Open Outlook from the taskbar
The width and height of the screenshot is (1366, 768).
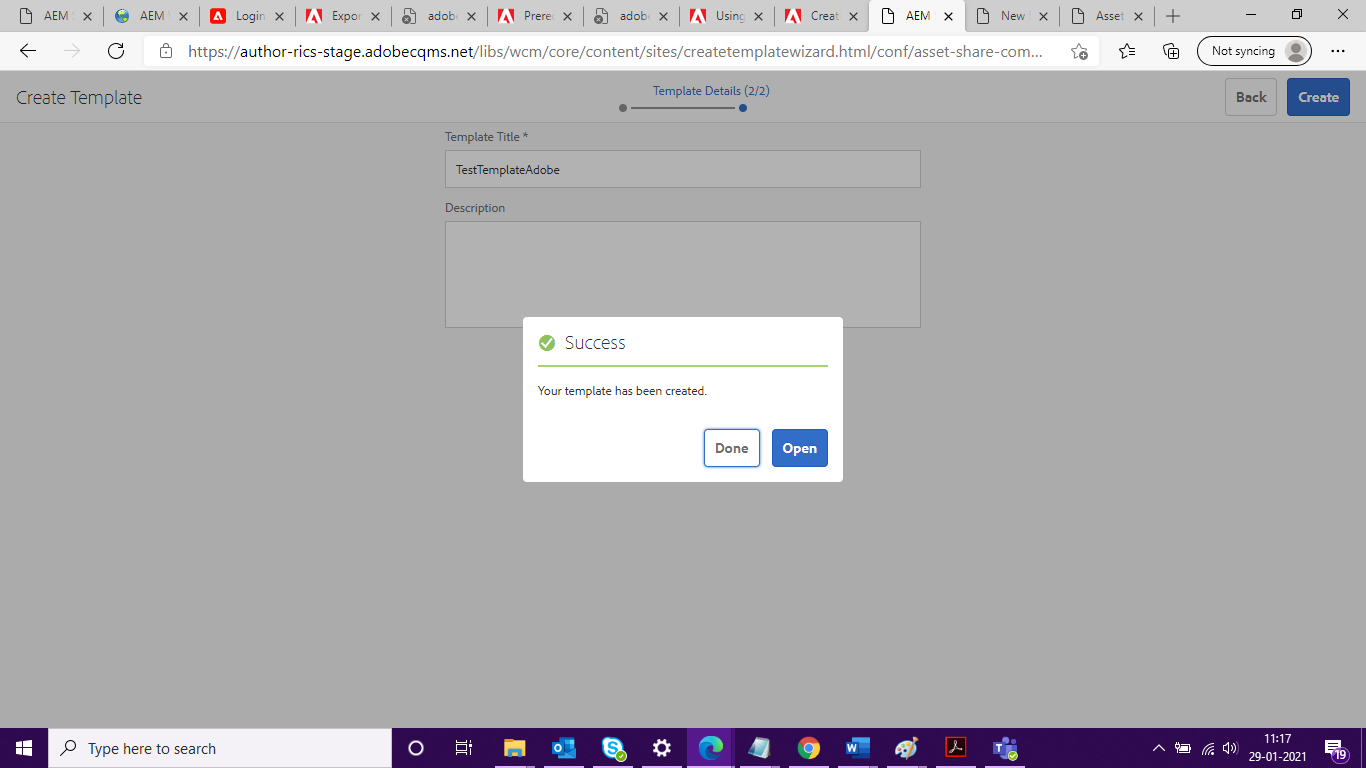(564, 747)
